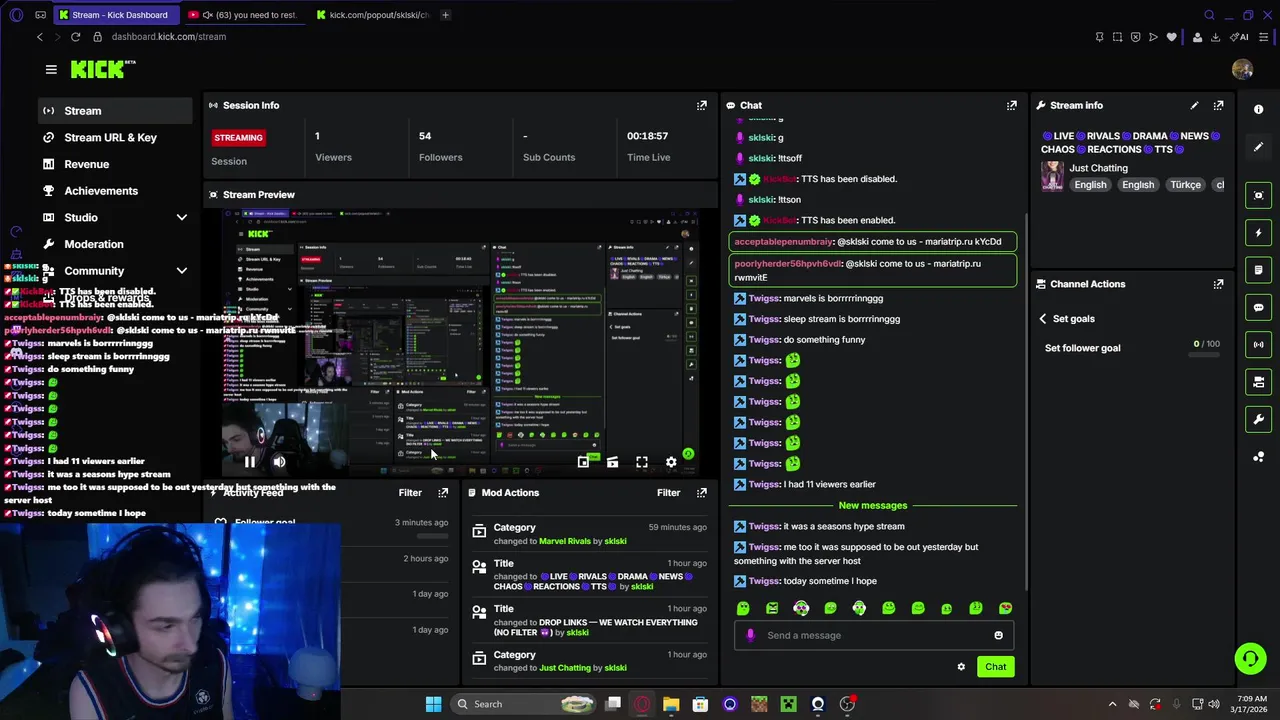Click the Send a message field

click(x=873, y=635)
